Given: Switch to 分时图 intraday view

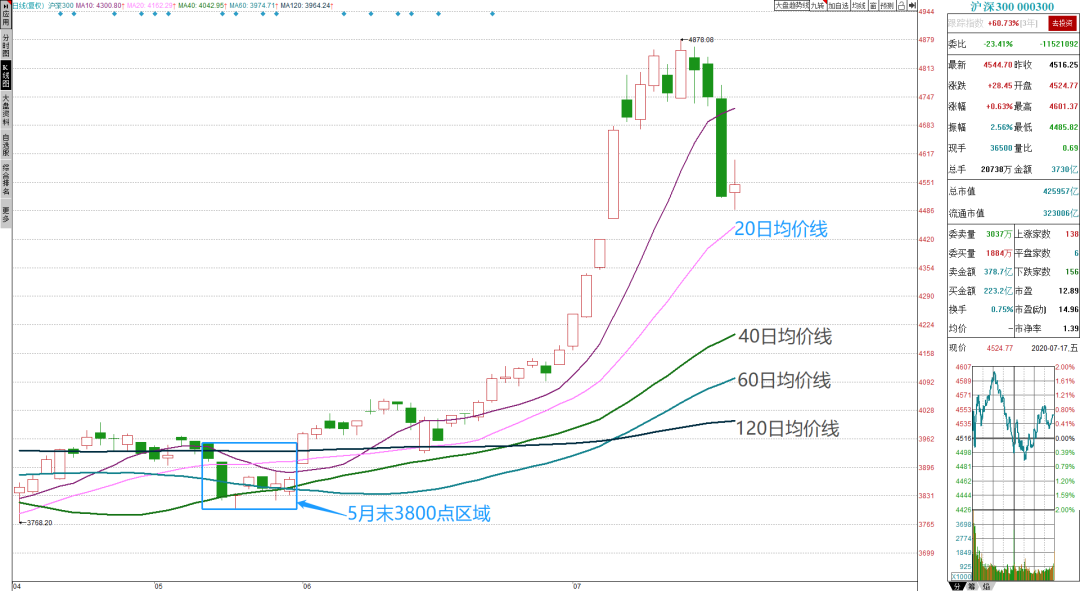Looking at the screenshot, I should point(6,45).
